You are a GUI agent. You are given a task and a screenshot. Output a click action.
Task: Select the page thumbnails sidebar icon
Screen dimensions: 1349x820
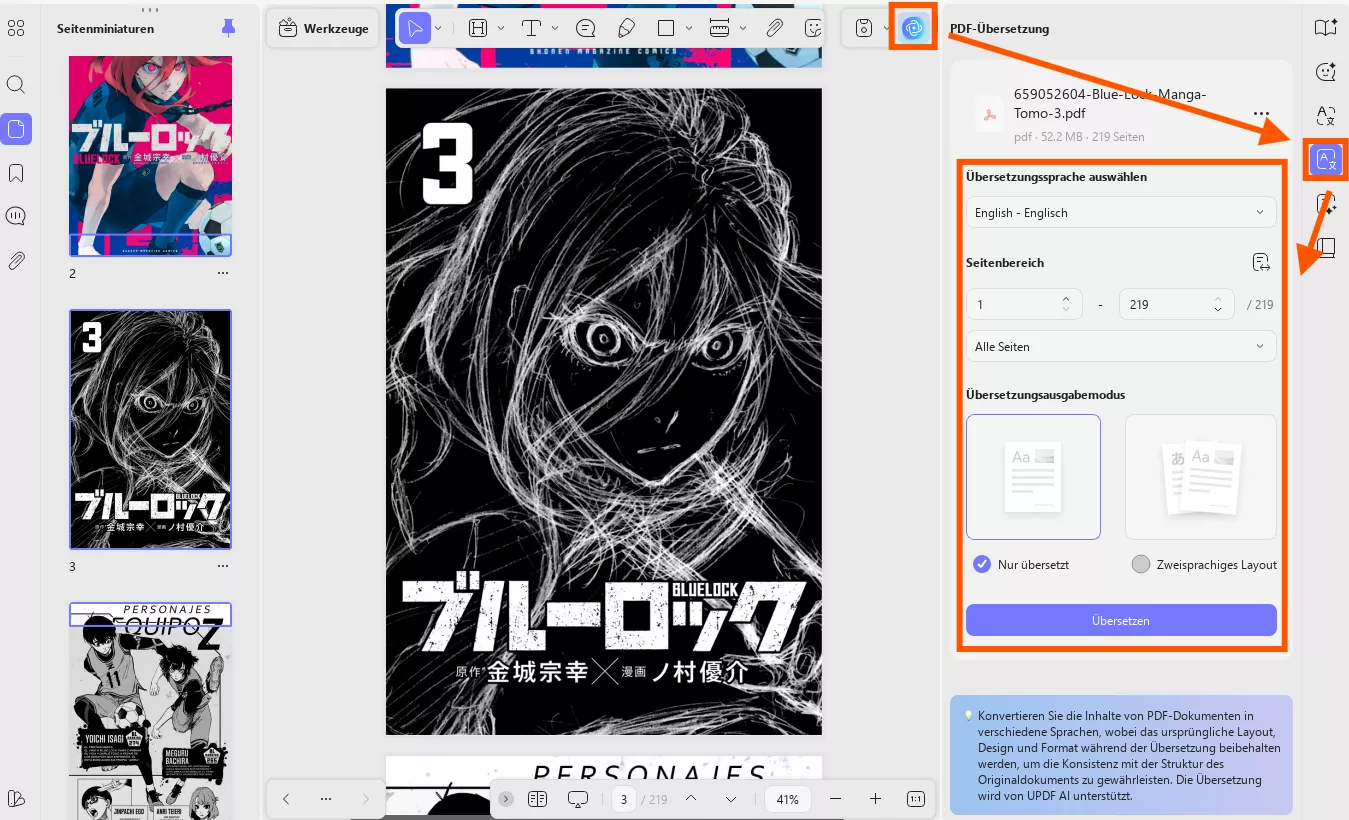click(16, 129)
